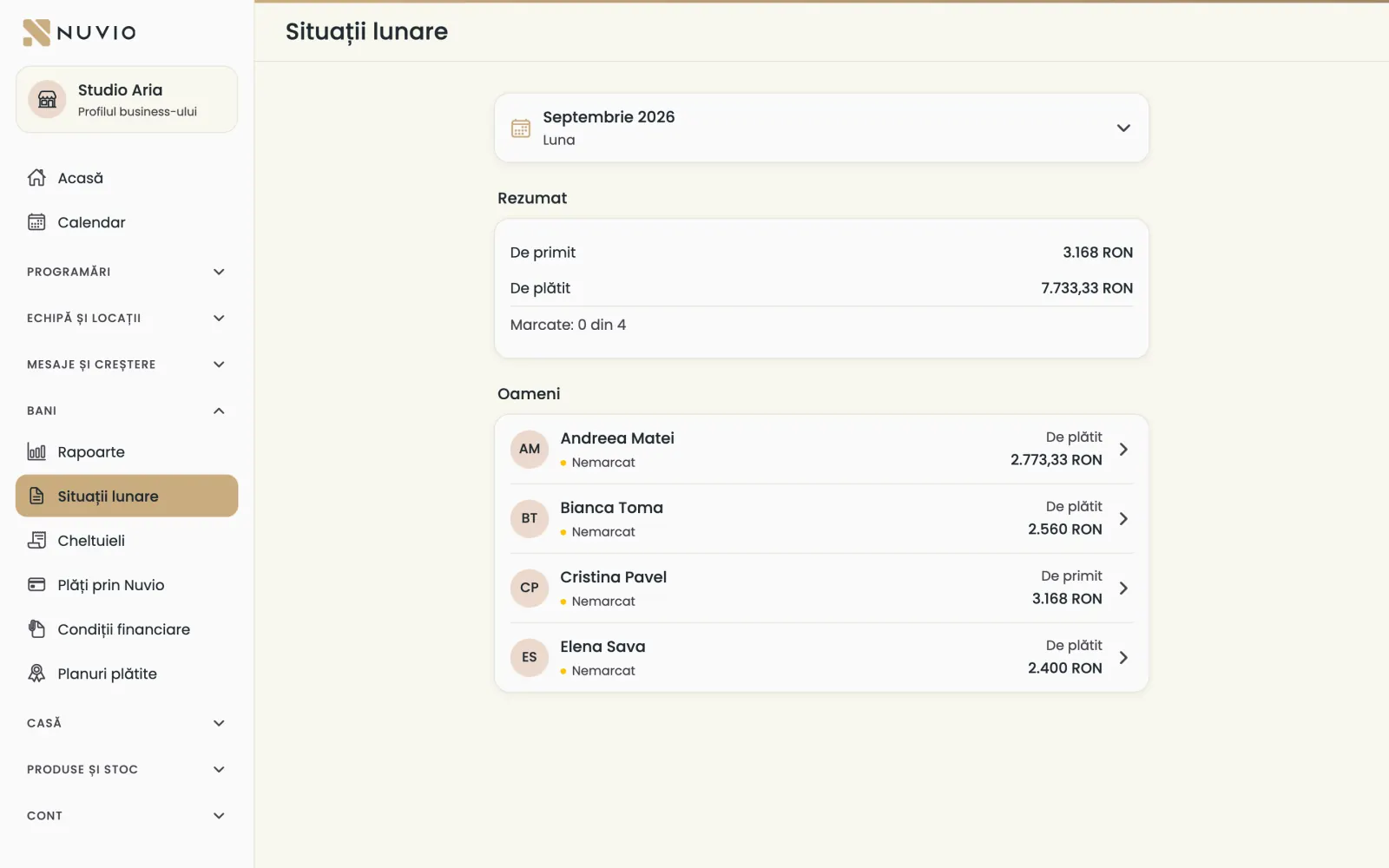Open the Septembrie 2026 month dropdown
The height and width of the screenshot is (868, 1389).
pyautogui.click(x=821, y=128)
